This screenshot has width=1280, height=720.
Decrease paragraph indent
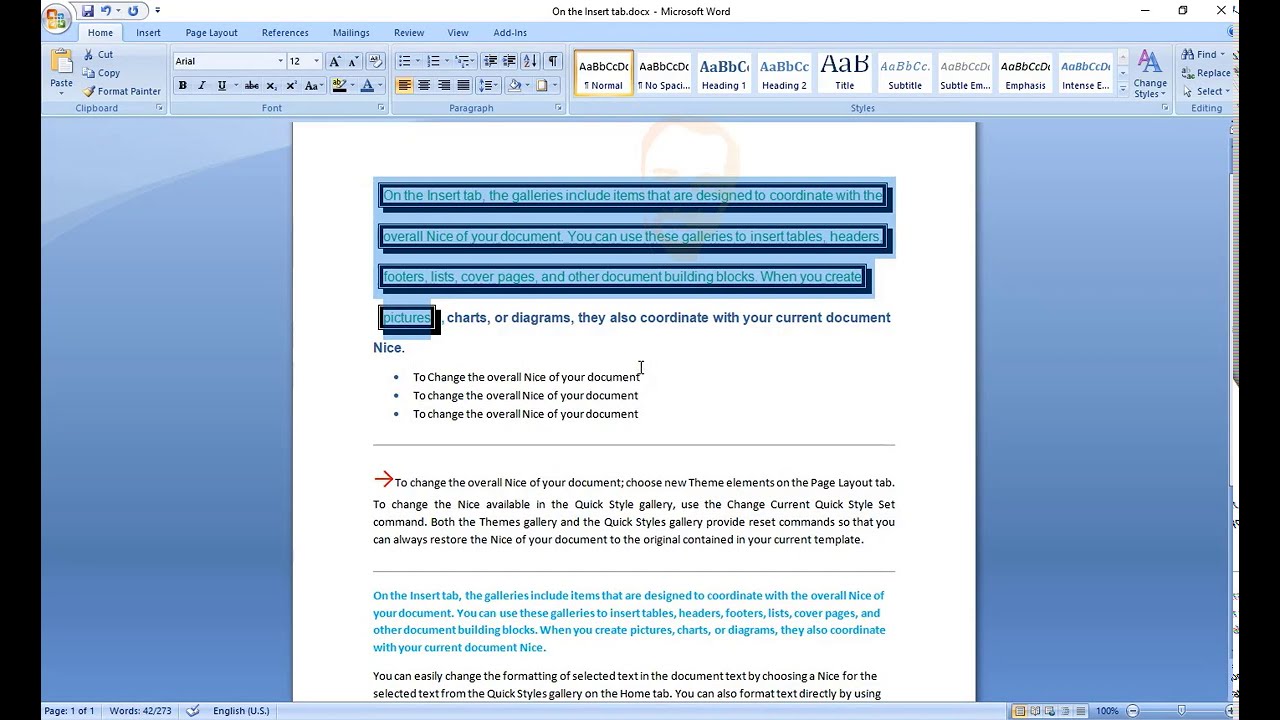click(490, 61)
